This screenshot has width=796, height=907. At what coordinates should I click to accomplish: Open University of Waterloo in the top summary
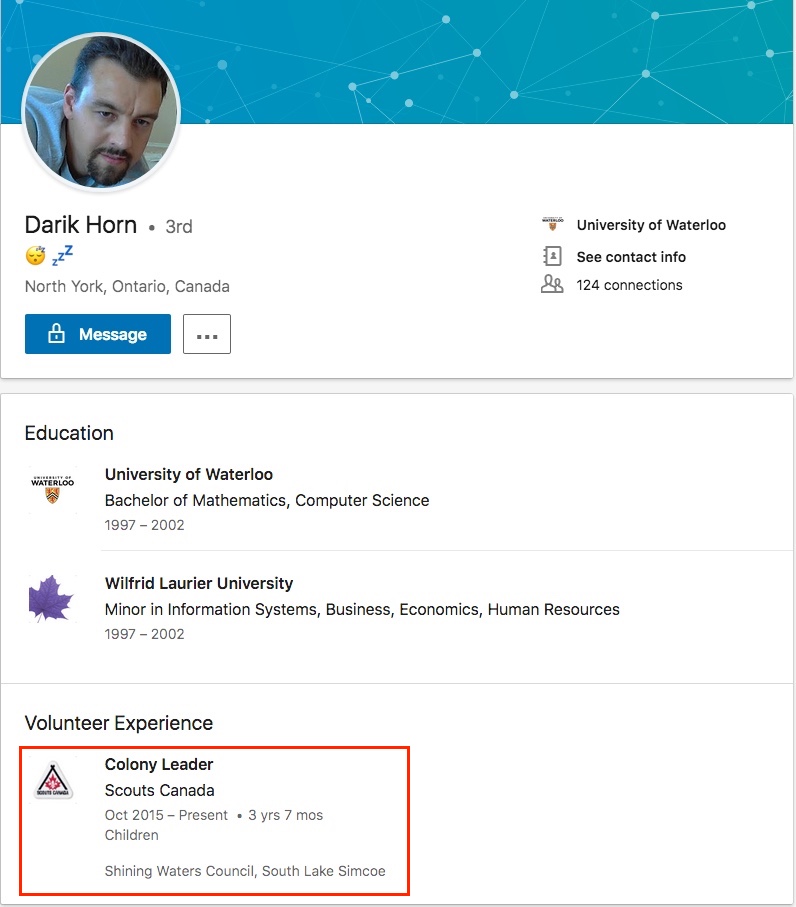click(x=651, y=225)
